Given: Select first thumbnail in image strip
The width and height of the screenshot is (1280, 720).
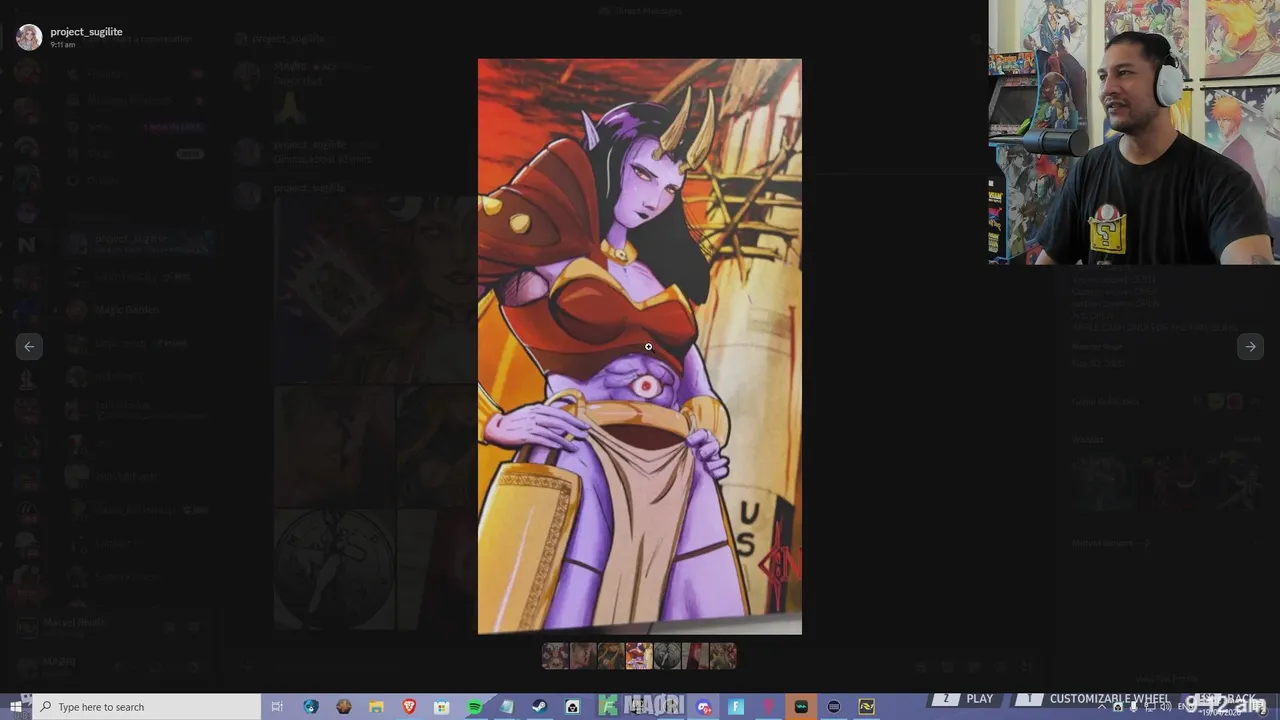Looking at the screenshot, I should tap(555, 656).
